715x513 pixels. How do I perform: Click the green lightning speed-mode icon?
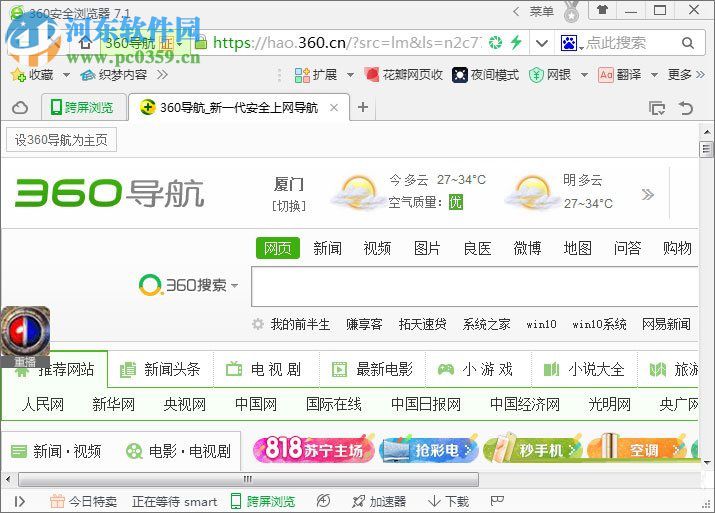tap(516, 43)
